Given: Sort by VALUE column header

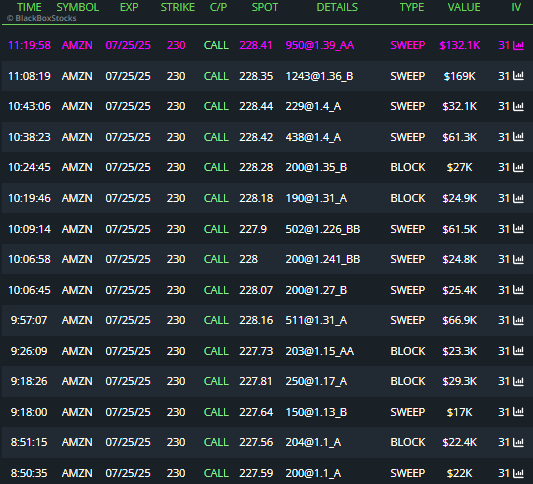Looking at the screenshot, I should pos(464,7).
